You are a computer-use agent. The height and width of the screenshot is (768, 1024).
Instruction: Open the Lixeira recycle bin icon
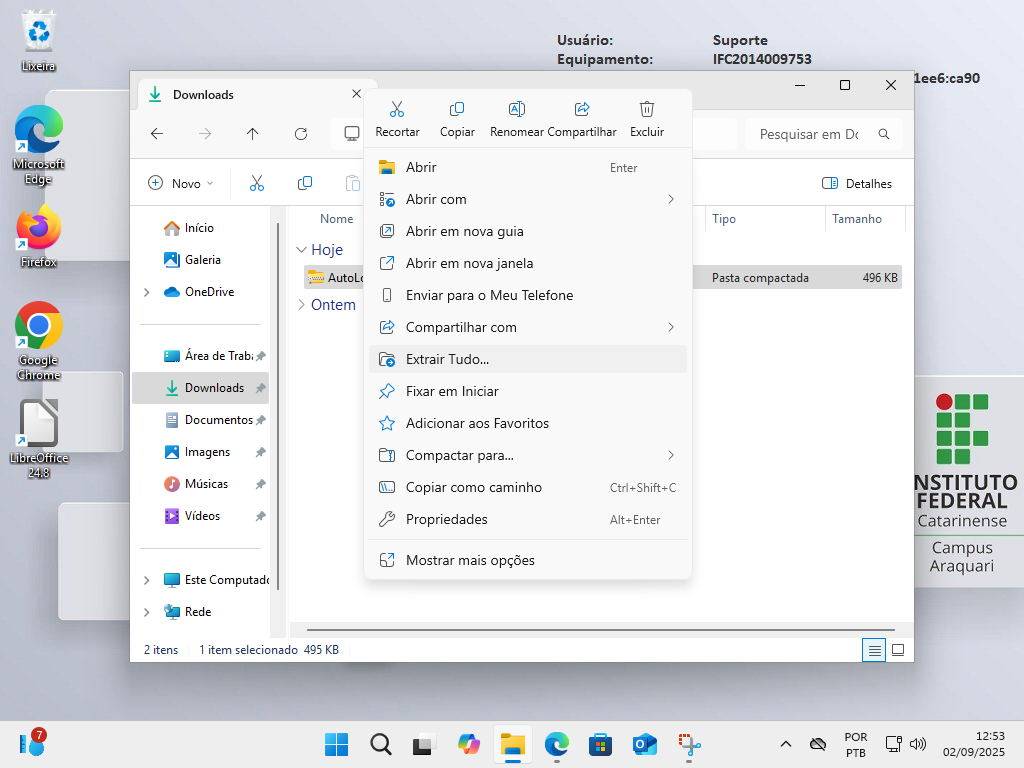click(x=39, y=40)
